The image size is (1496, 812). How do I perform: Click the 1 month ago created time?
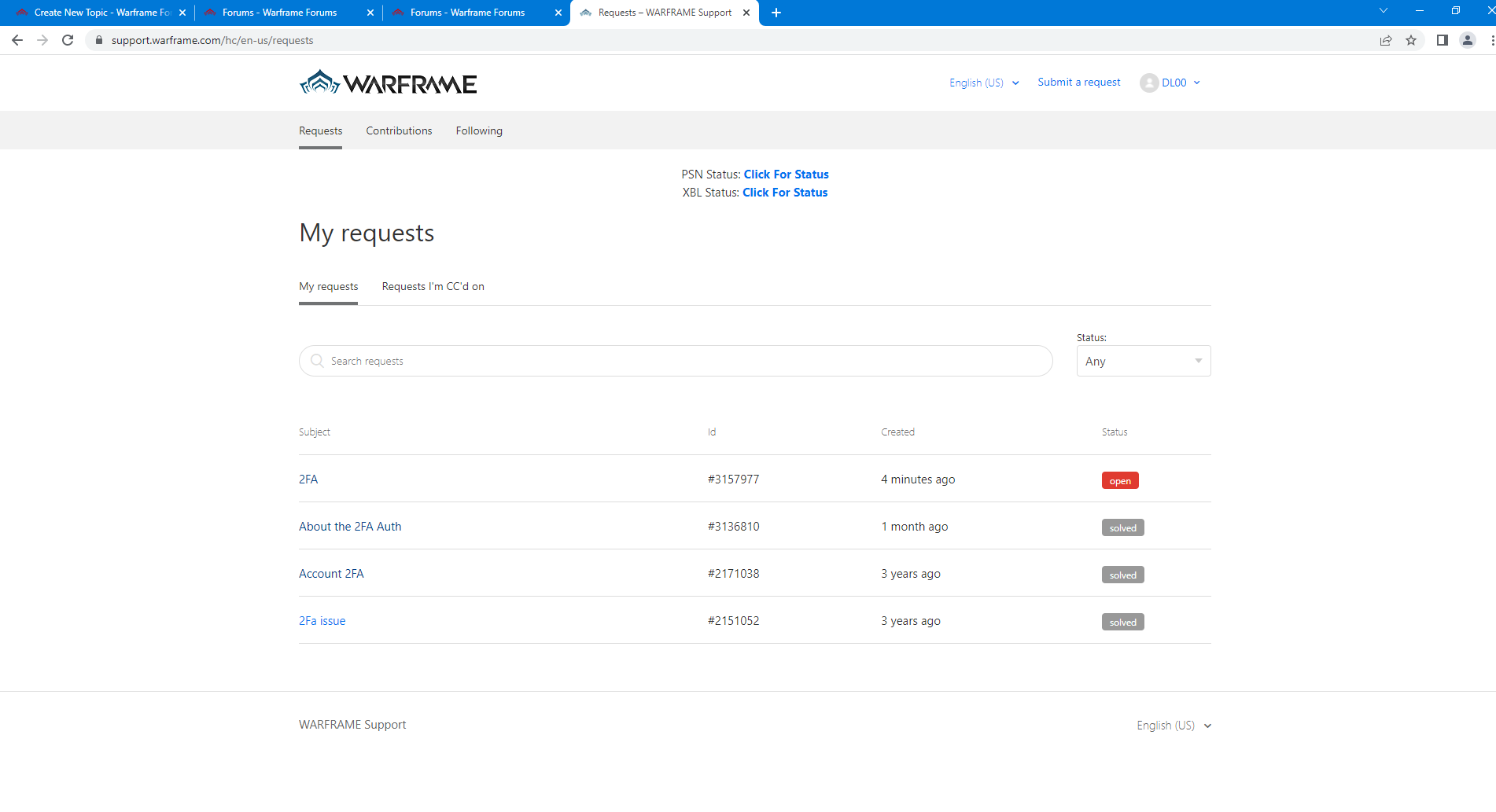(x=914, y=526)
